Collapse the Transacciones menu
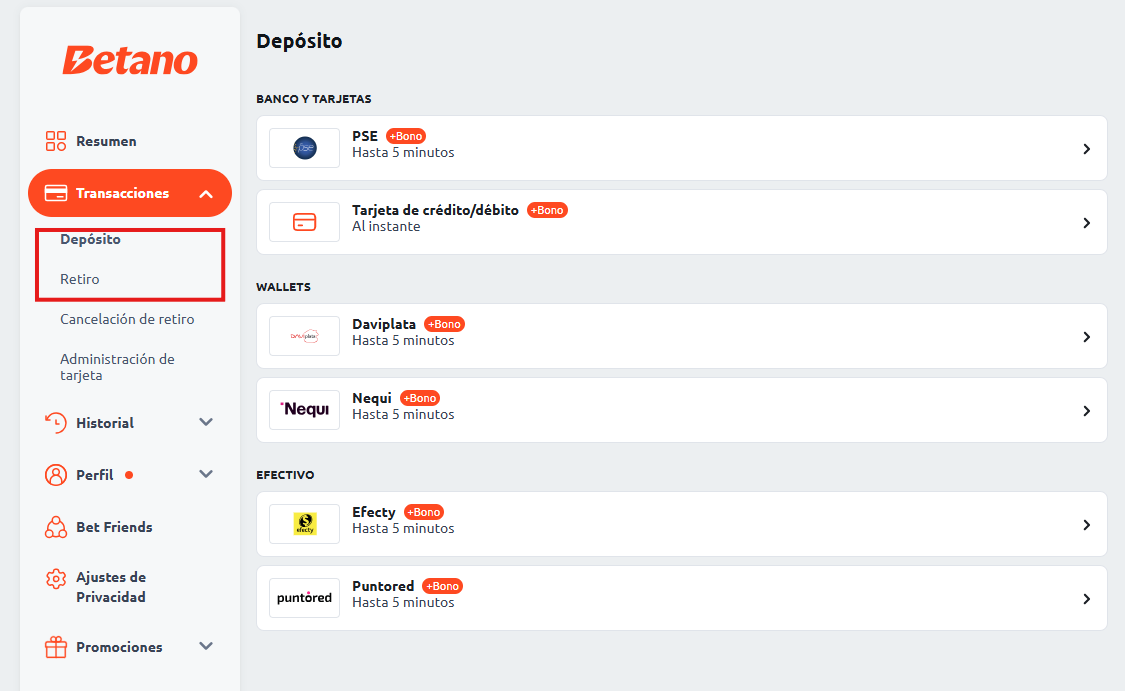The height and width of the screenshot is (691, 1125). click(x=206, y=194)
